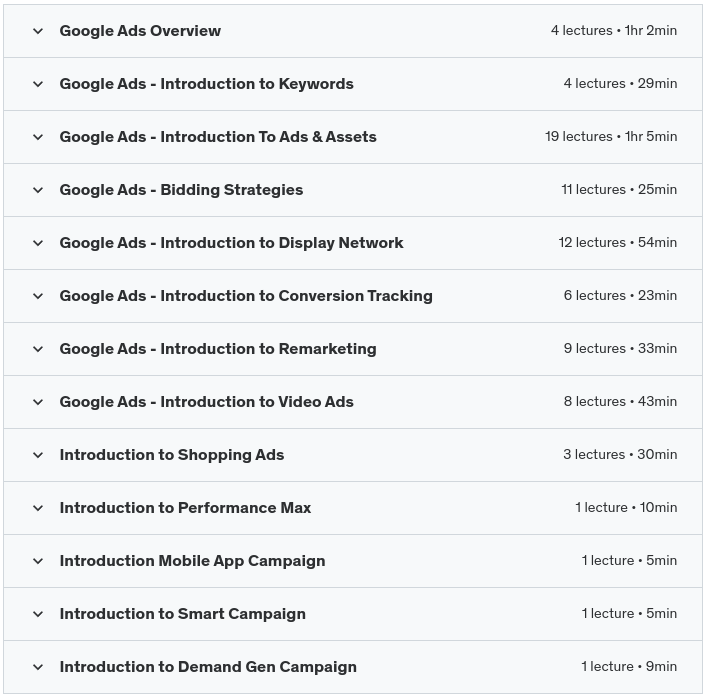
Task: Click chevron for Introduction to Smart Campaign
Action: click(x=38, y=614)
